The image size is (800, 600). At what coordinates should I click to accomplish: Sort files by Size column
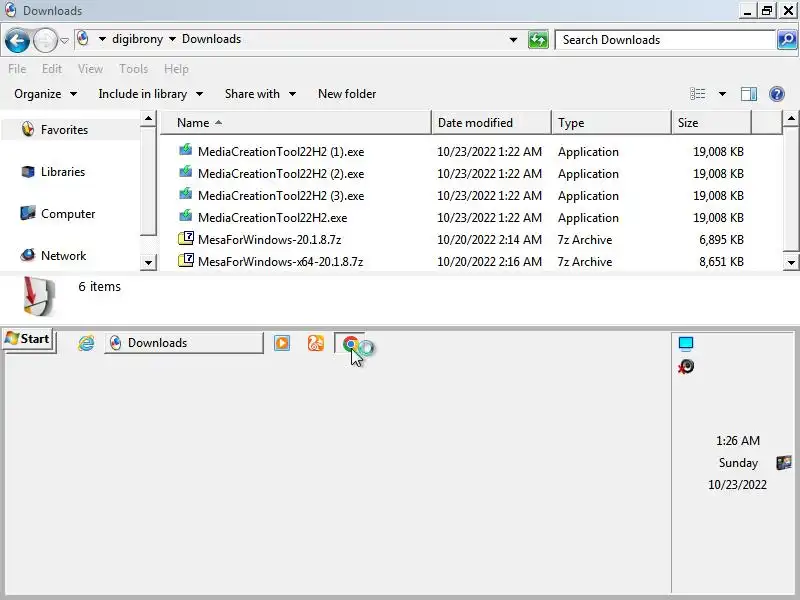pos(711,123)
